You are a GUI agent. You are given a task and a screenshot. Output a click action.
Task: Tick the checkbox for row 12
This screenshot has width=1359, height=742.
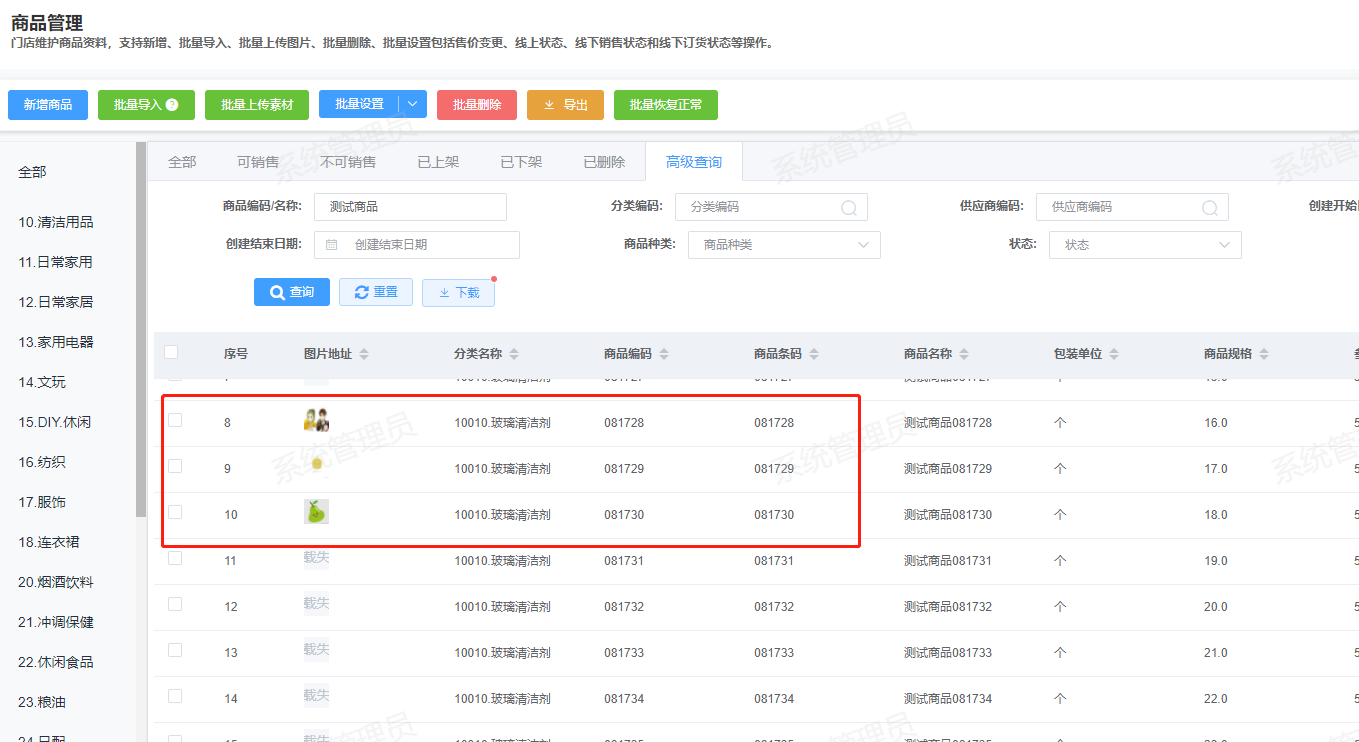(x=175, y=604)
